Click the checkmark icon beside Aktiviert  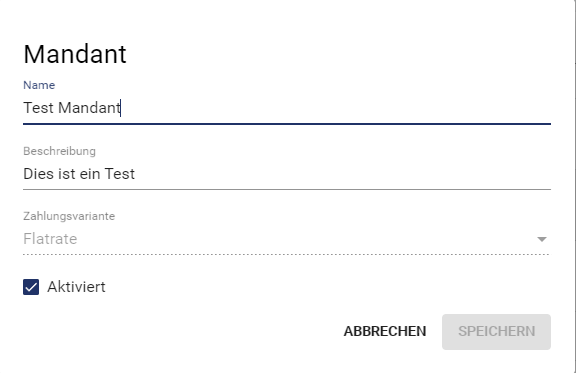coord(31,287)
